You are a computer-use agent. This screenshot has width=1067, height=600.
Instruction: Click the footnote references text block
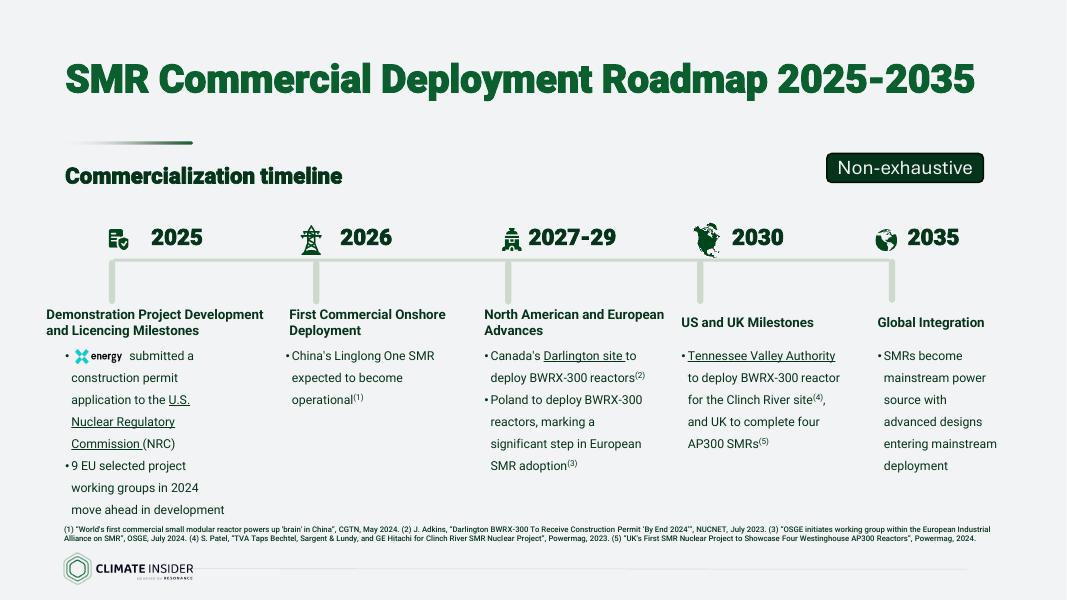click(x=527, y=533)
